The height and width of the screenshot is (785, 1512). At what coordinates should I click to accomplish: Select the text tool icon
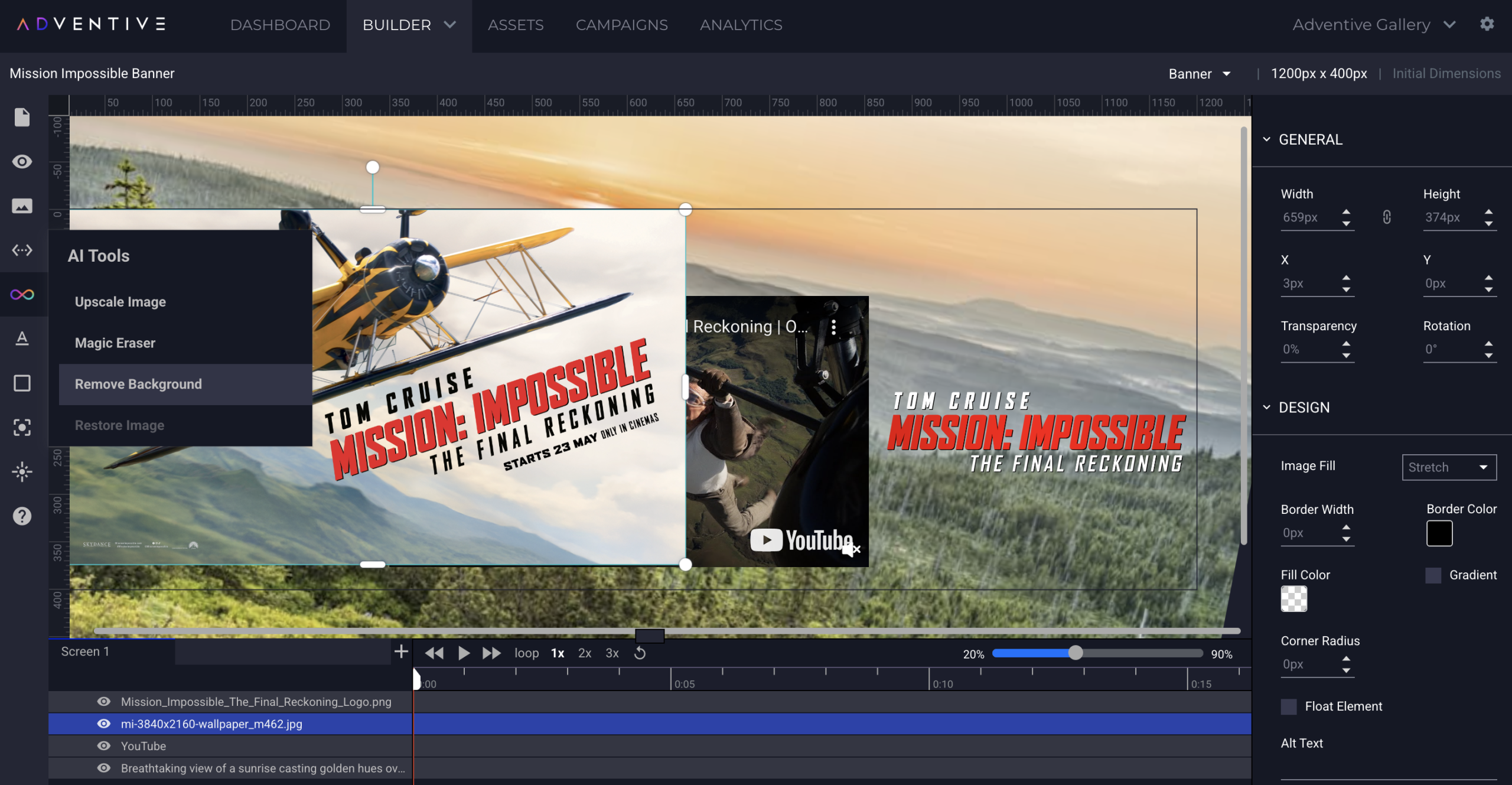(x=22, y=338)
